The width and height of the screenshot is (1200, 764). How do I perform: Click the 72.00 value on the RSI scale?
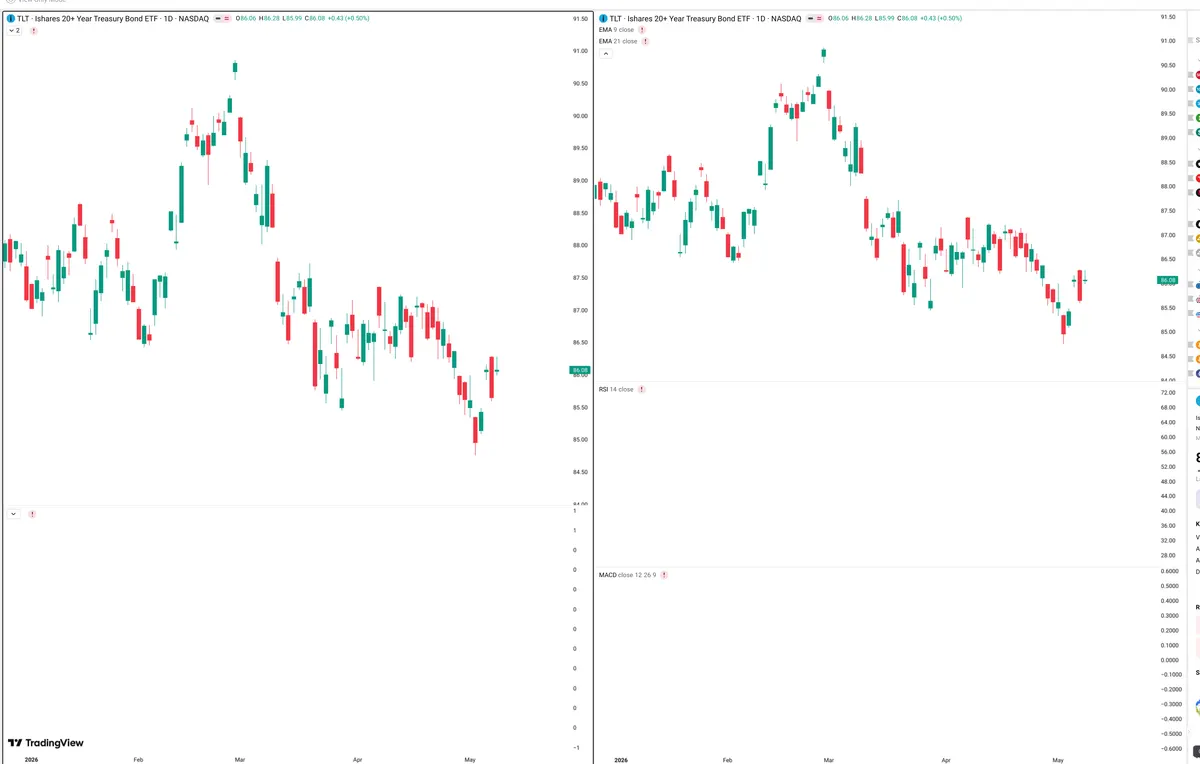click(x=1167, y=393)
